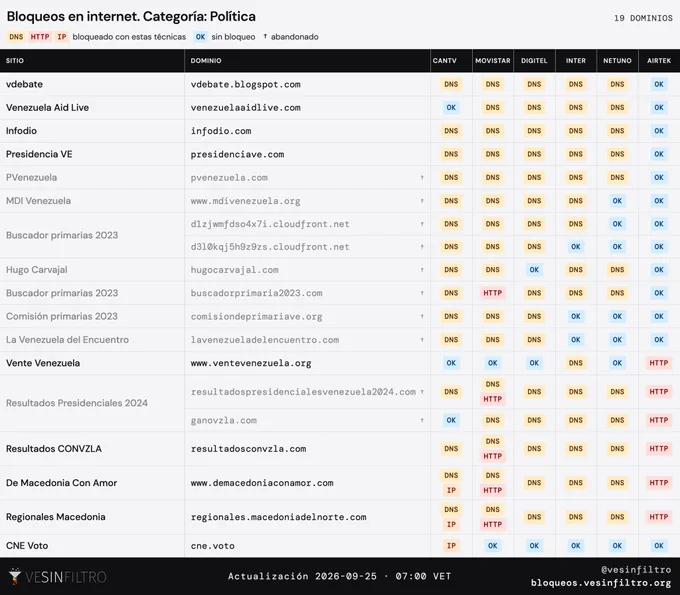Click the Resultados Presidenciales 2024 site name
This screenshot has width=680, height=595.
pos(77,403)
